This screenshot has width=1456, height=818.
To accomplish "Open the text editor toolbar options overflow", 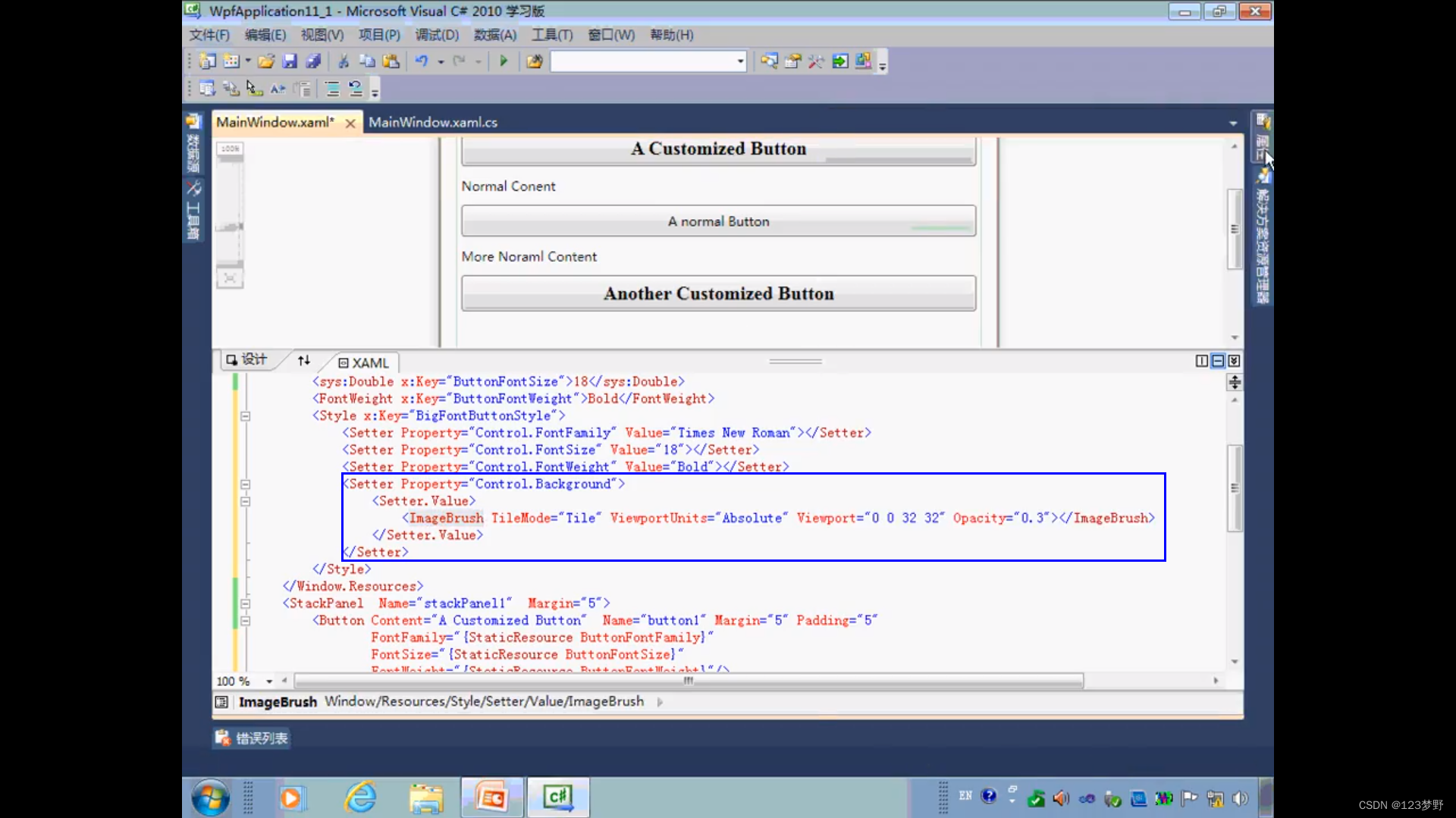I will coord(375,91).
